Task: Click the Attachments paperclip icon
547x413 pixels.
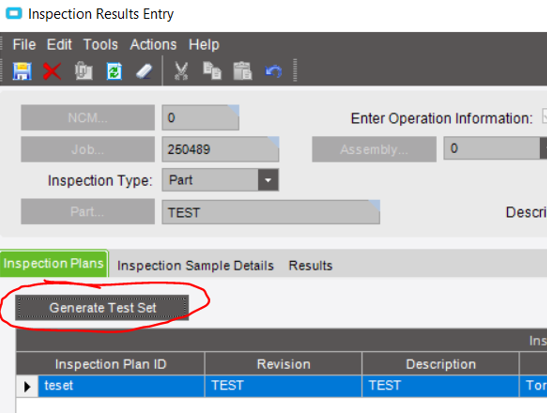Action: [83, 71]
